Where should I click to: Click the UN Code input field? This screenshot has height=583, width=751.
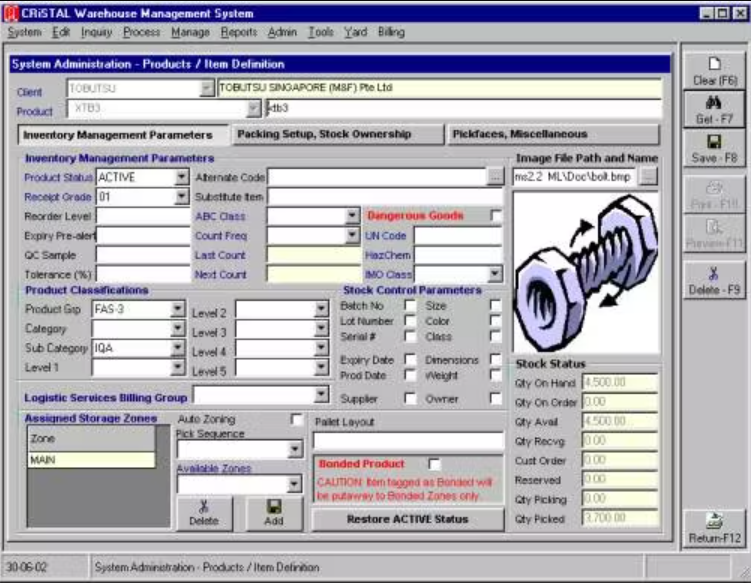click(458, 235)
